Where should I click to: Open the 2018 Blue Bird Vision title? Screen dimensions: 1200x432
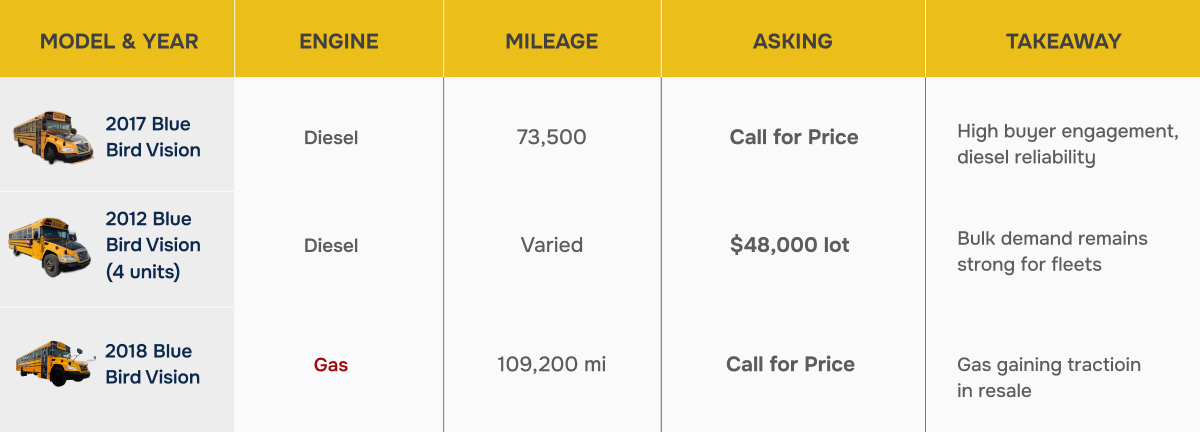click(153, 364)
